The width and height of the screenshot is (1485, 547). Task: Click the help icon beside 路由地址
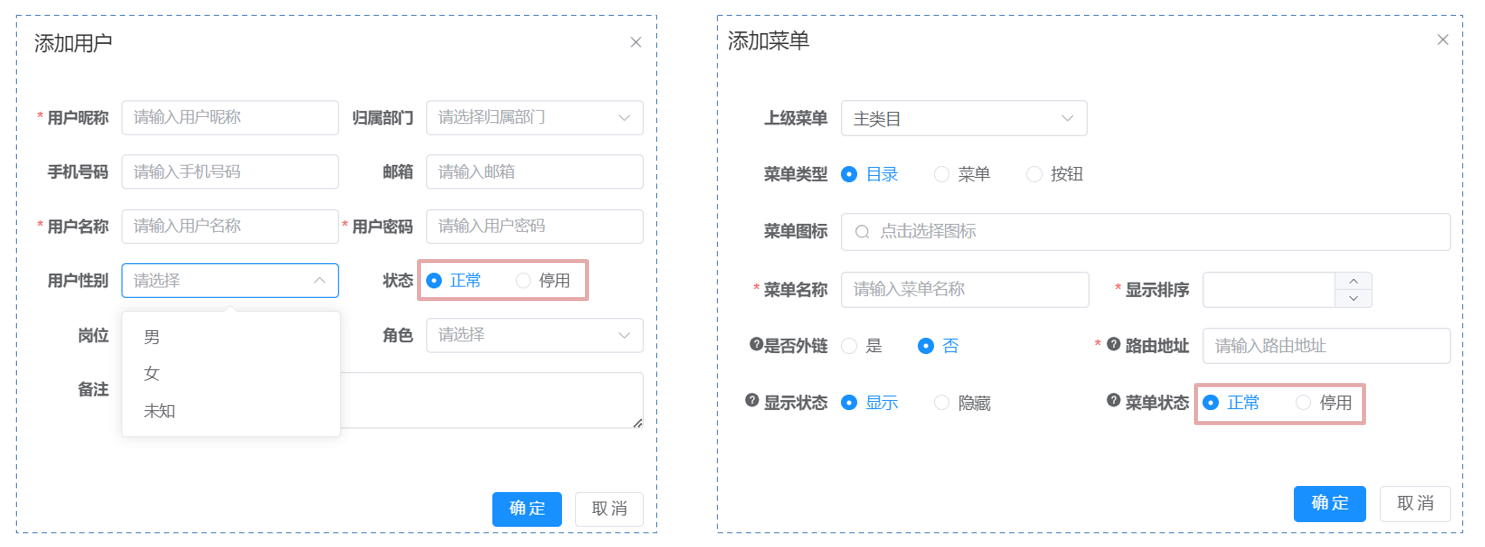(1113, 344)
